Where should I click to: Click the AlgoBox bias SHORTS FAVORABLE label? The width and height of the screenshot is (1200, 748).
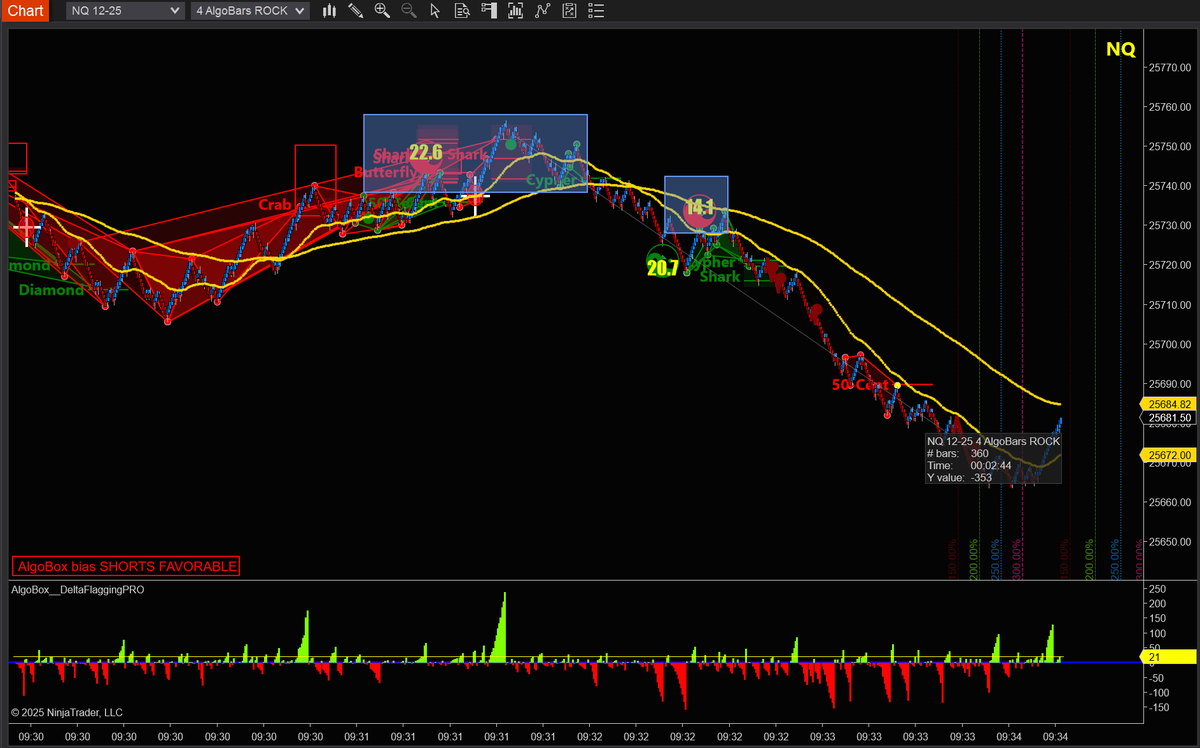click(x=126, y=566)
